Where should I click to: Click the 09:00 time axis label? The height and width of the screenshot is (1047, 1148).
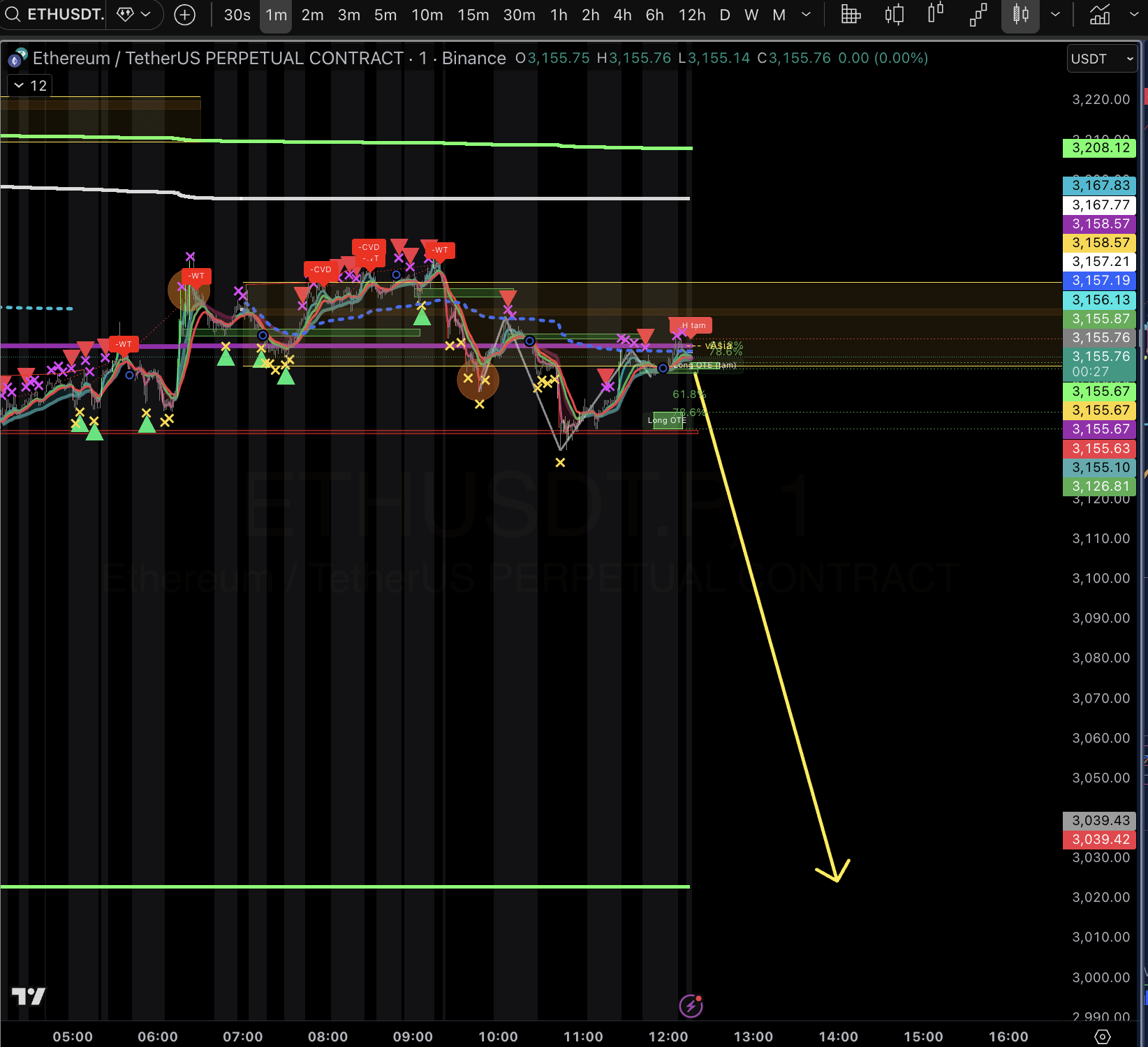click(x=413, y=1037)
